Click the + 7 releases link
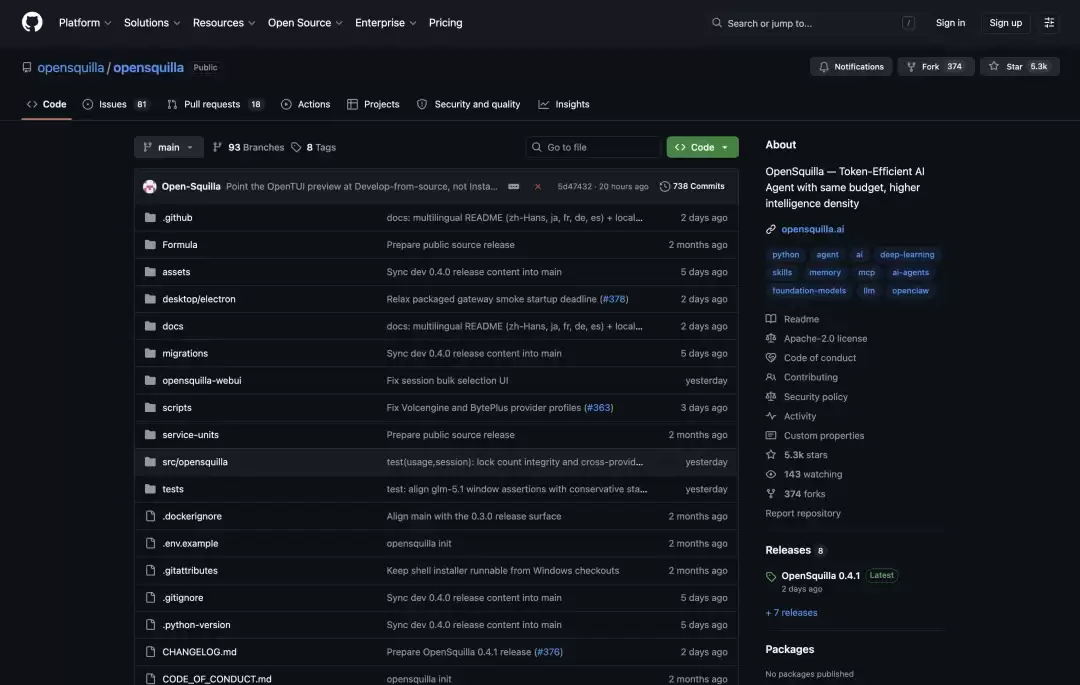Screen dimensions: 1080x685 pos(791,613)
